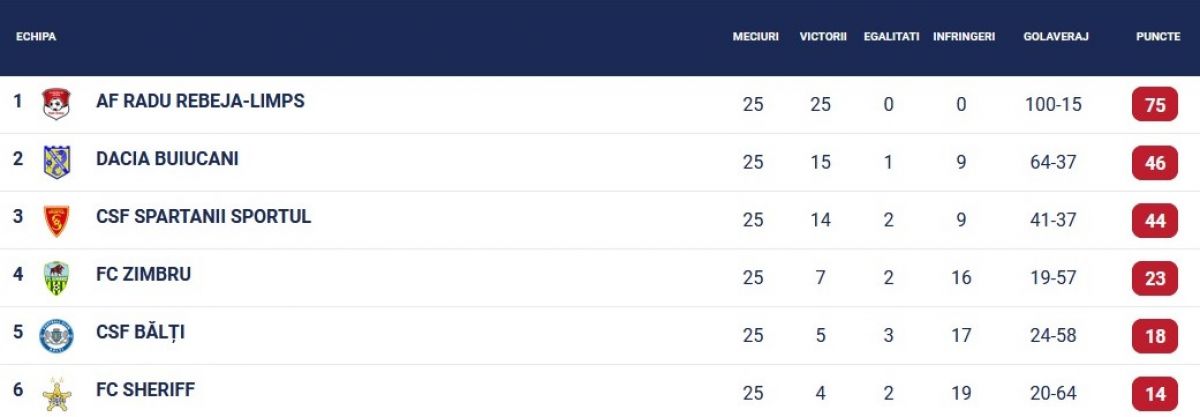1200x417 pixels.
Task: Open the CSF SPARTANII SPORTUL team link
Action: tap(203, 216)
